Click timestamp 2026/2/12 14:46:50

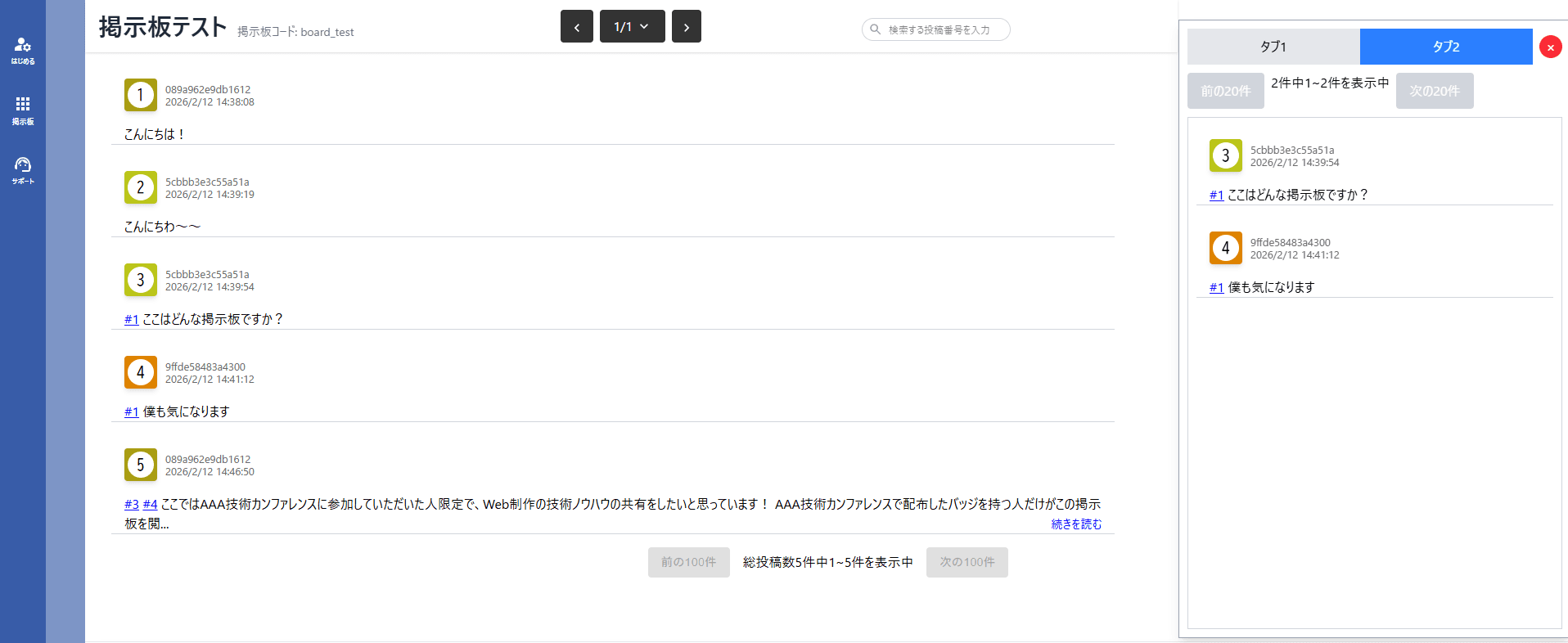[x=210, y=472]
